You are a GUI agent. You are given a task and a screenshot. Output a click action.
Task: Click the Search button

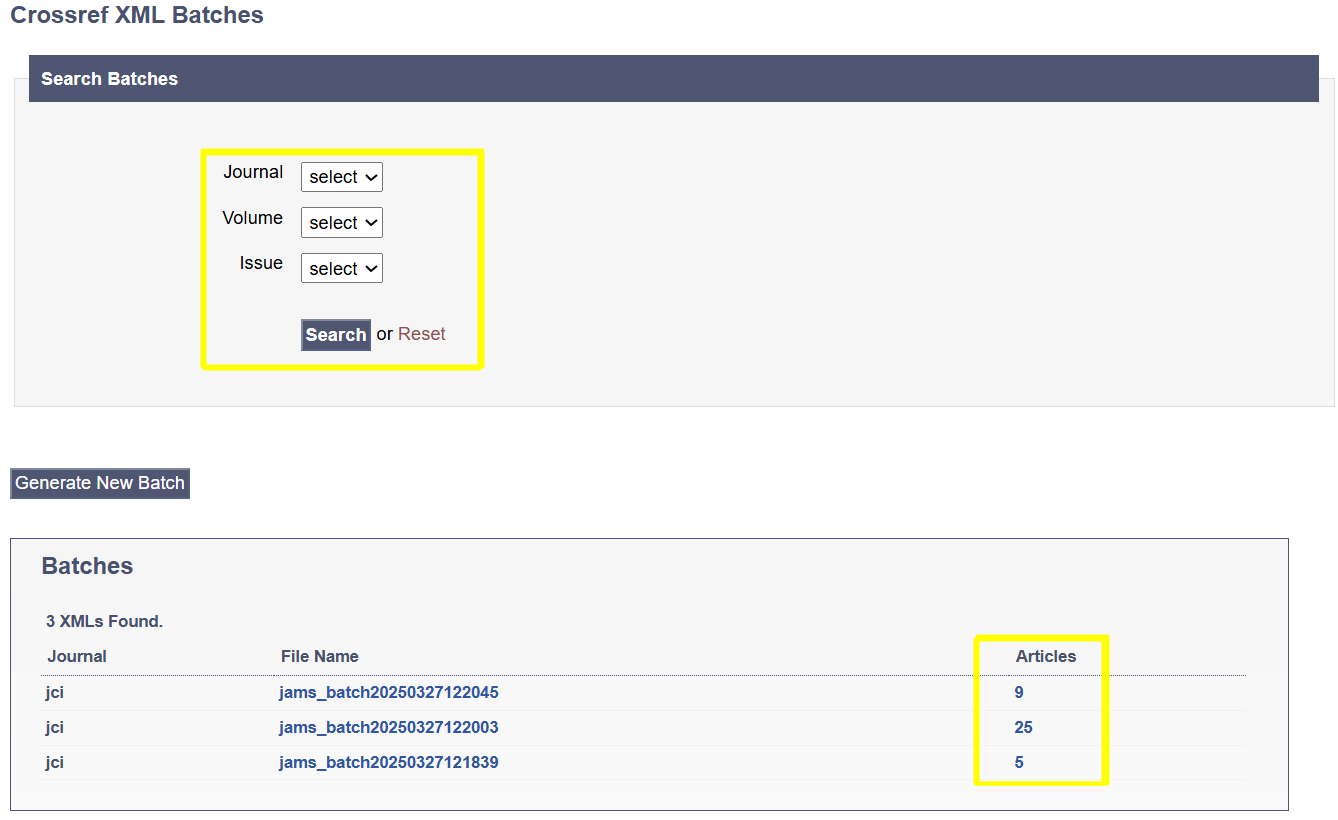335,335
